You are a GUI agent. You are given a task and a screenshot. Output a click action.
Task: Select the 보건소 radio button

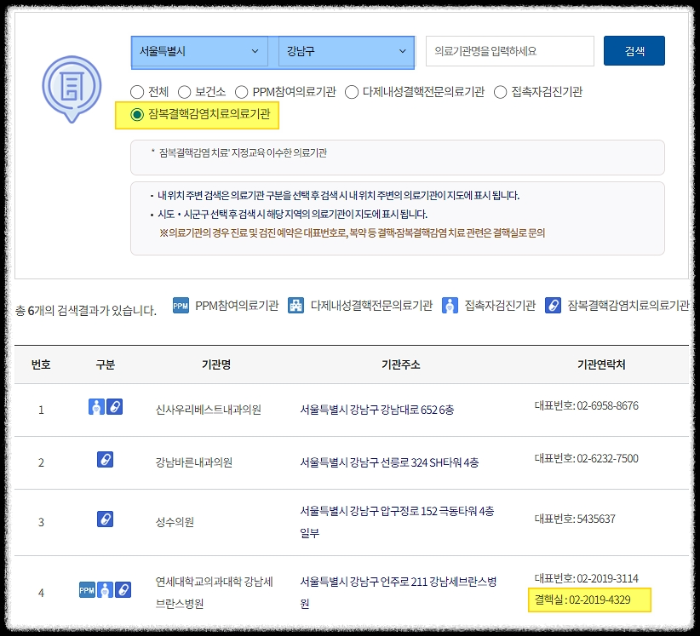click(x=184, y=92)
